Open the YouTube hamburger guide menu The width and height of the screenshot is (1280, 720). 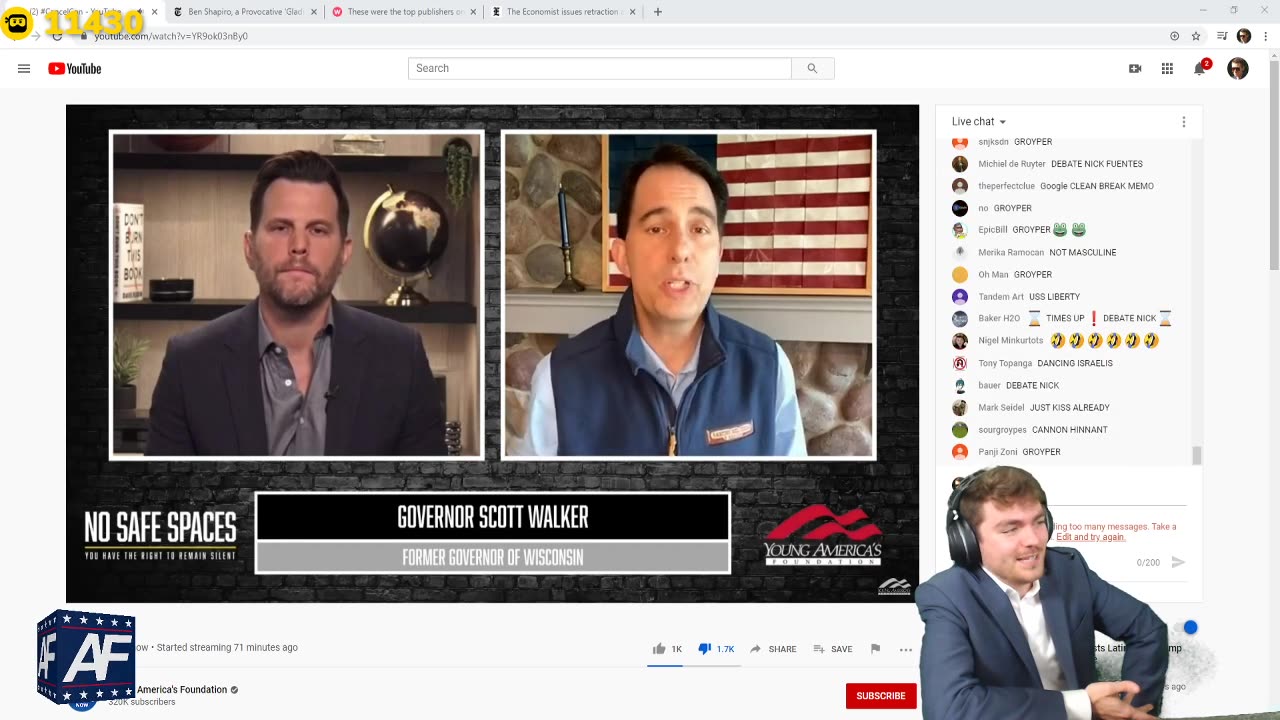(24, 68)
